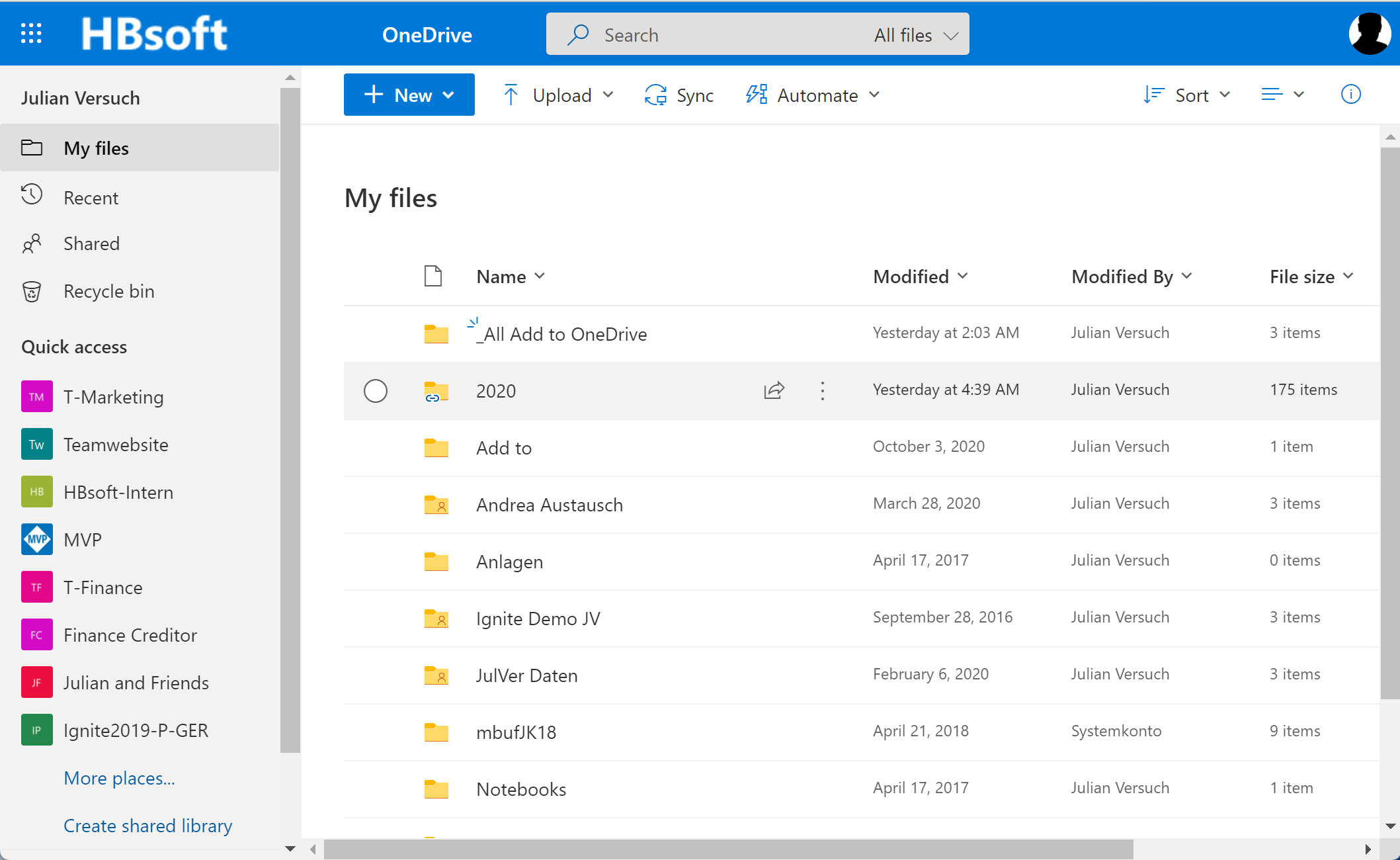Open the Sort dropdown

pyautogui.click(x=1188, y=95)
